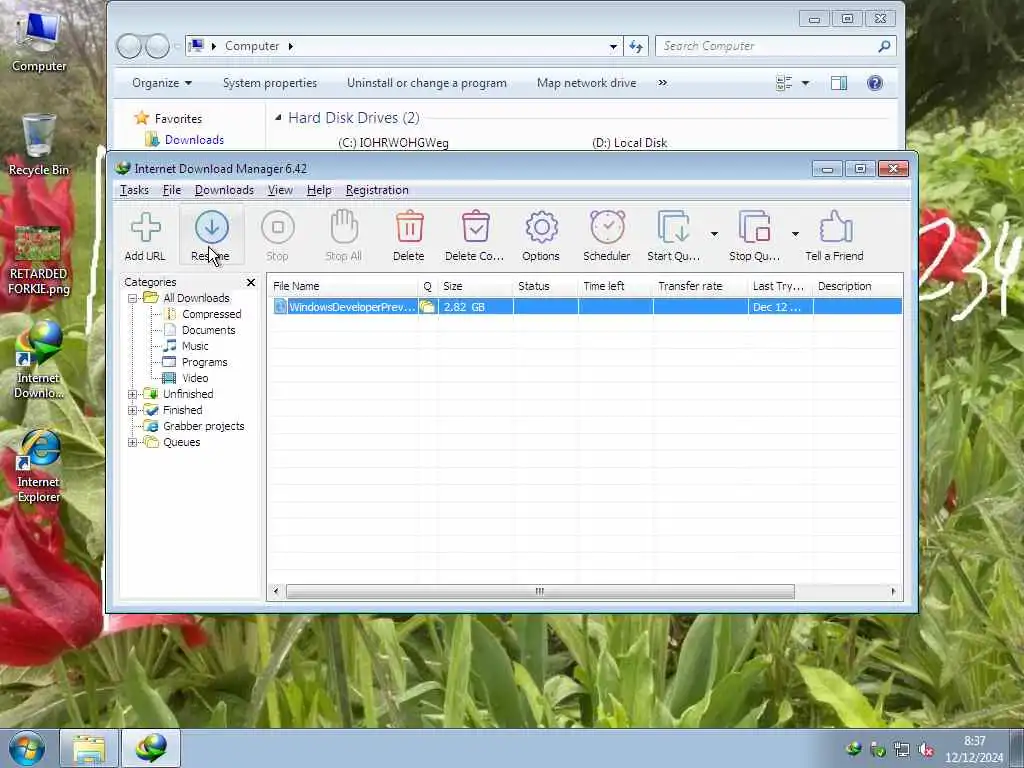
Task: Select the Compressed category
Action: point(212,314)
